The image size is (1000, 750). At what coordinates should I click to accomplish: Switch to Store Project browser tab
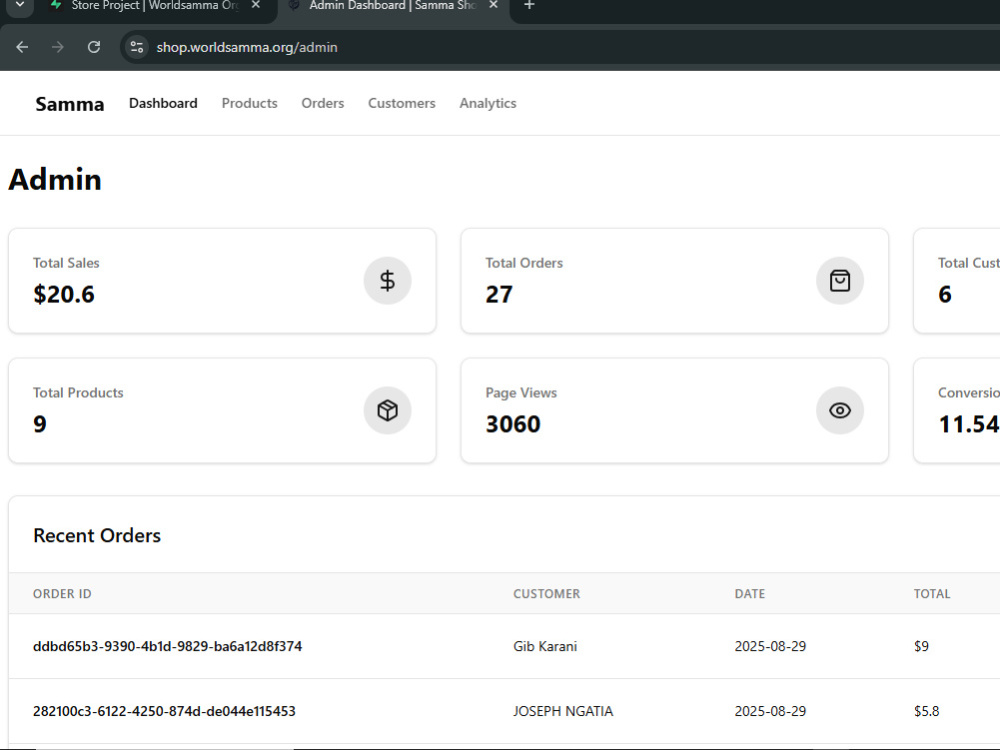[x=155, y=6]
